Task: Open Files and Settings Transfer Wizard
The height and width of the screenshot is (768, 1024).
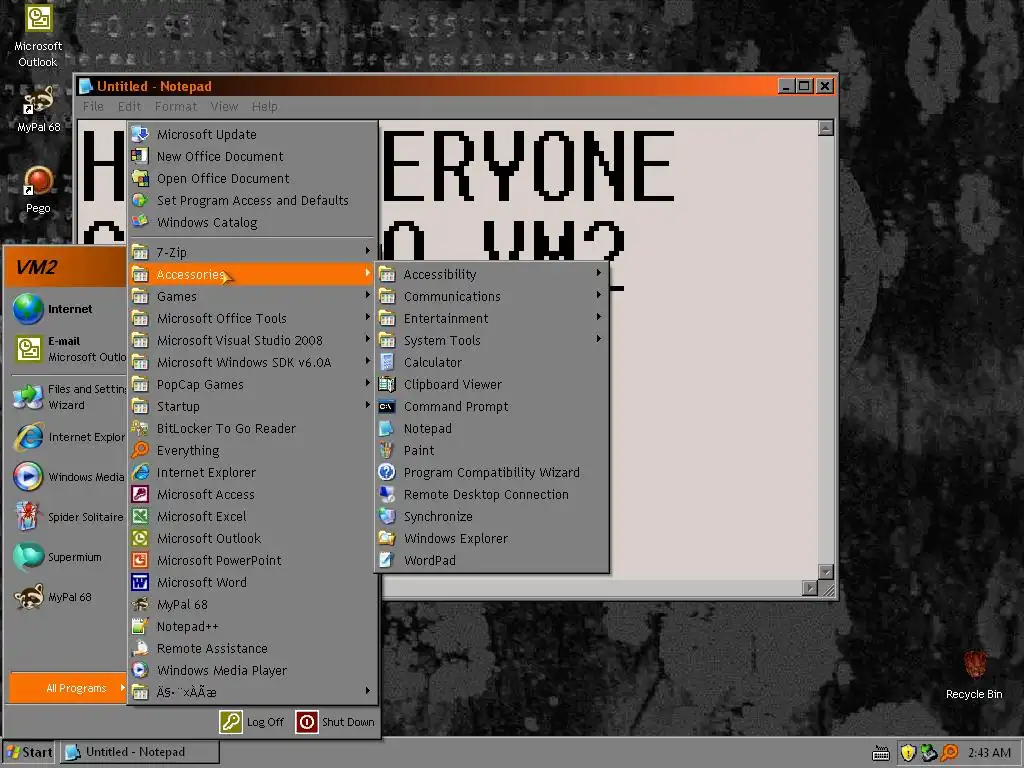Action: [68, 396]
